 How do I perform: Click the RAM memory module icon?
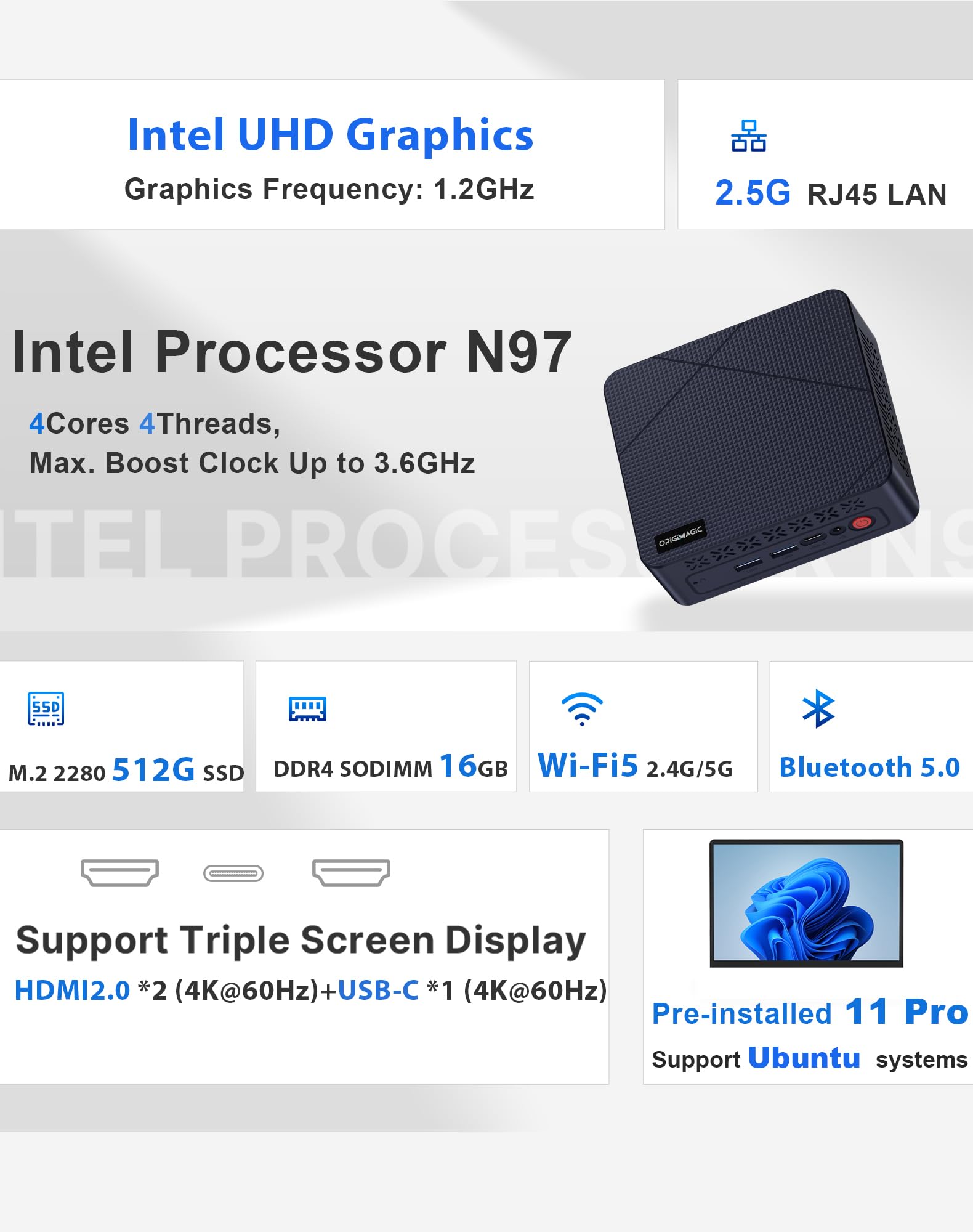tap(307, 709)
